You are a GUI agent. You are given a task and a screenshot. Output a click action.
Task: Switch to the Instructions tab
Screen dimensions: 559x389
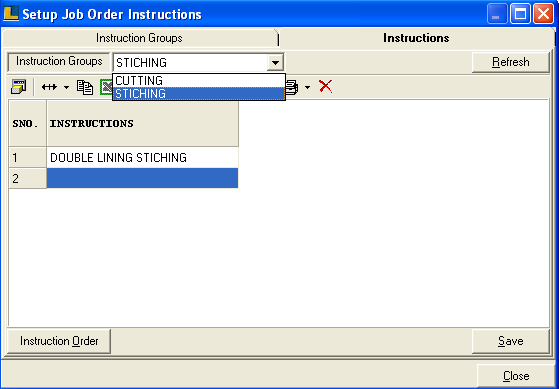416,38
